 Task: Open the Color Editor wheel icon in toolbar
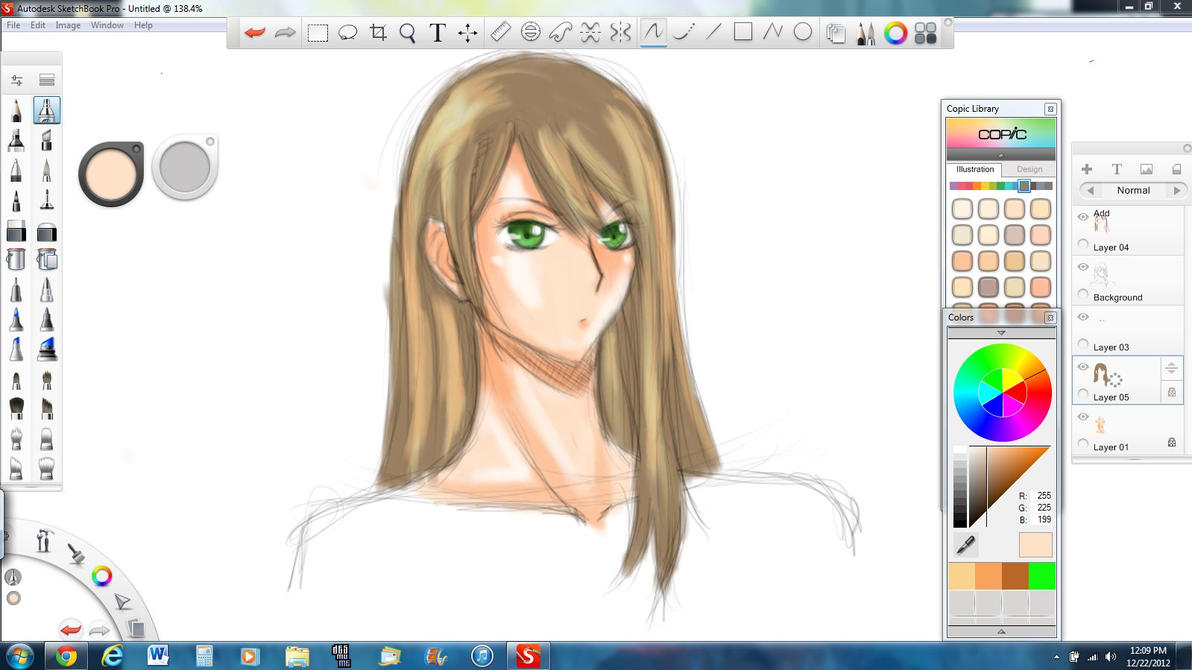(x=895, y=33)
